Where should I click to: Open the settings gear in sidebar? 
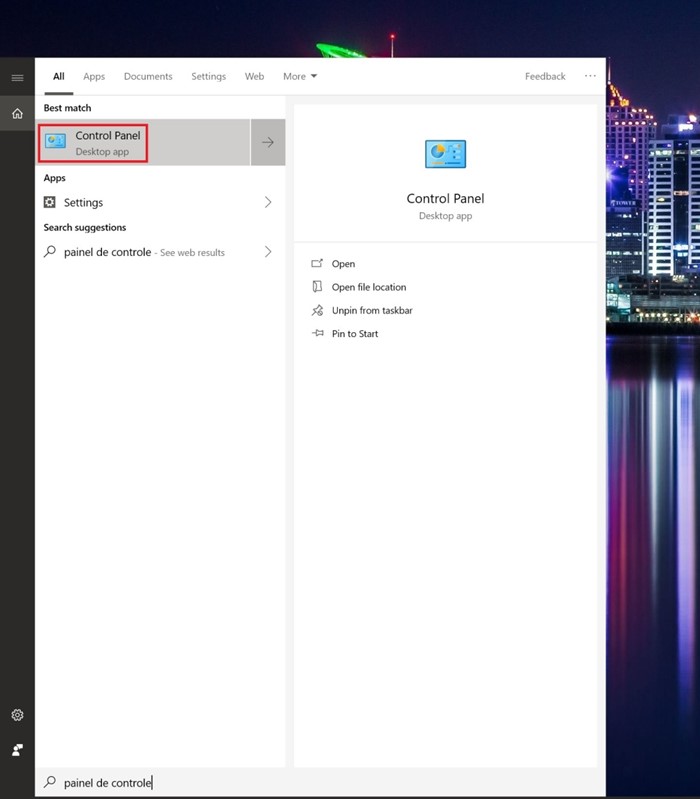tap(17, 715)
